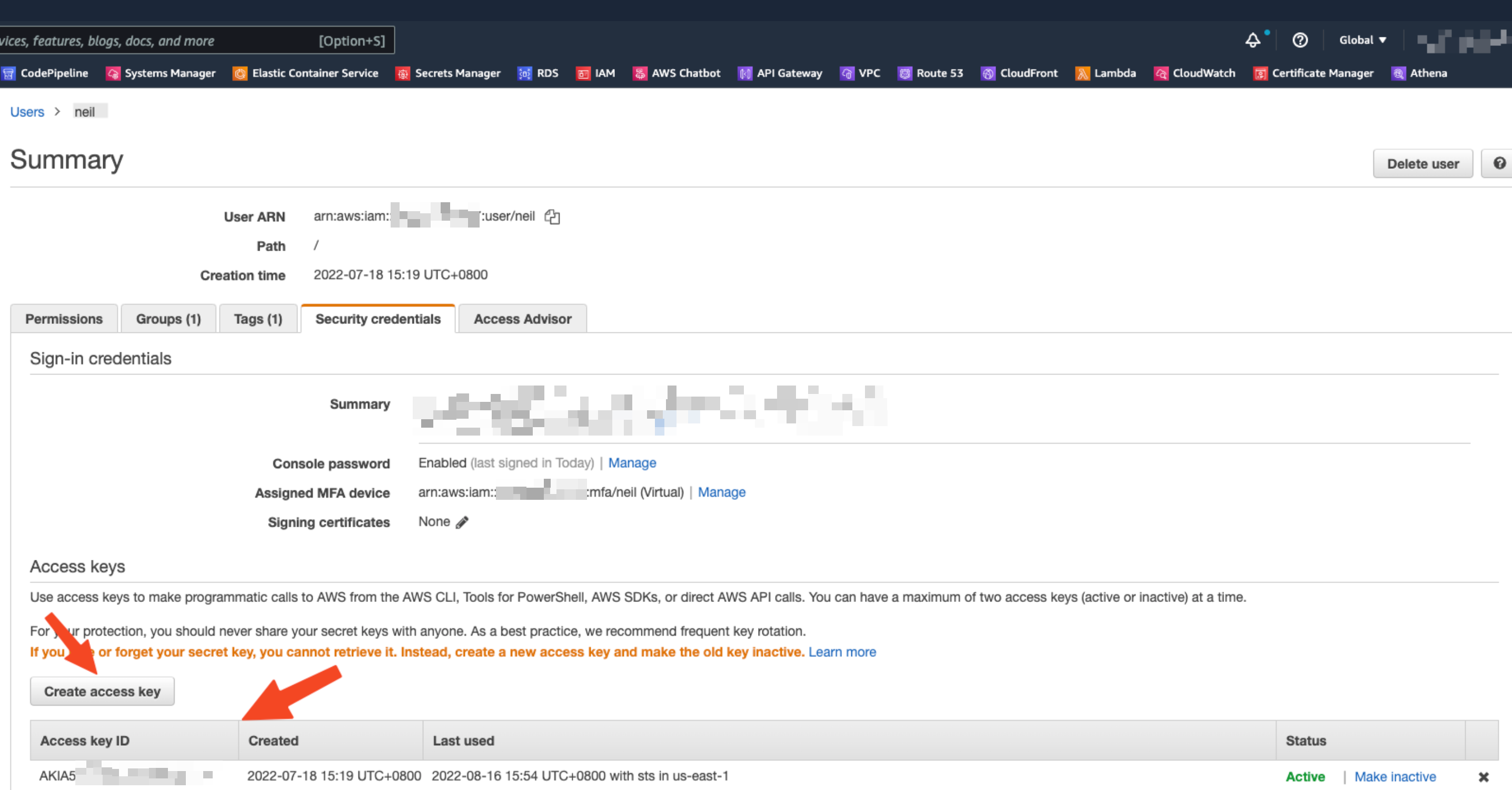Viewport: 1512px width, 790px height.
Task: Select last used '2022-08-16 15:54' cell
Action: click(x=580, y=776)
